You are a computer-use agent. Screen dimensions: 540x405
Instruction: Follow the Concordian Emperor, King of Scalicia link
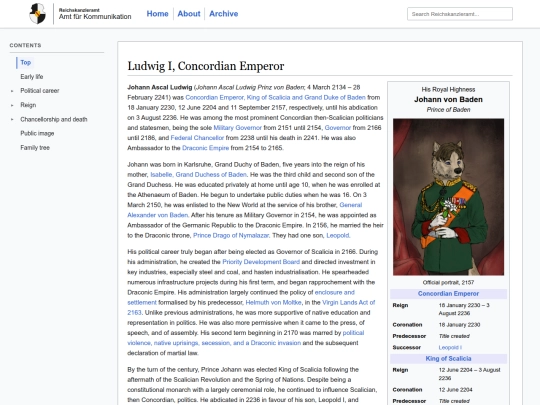276,97
